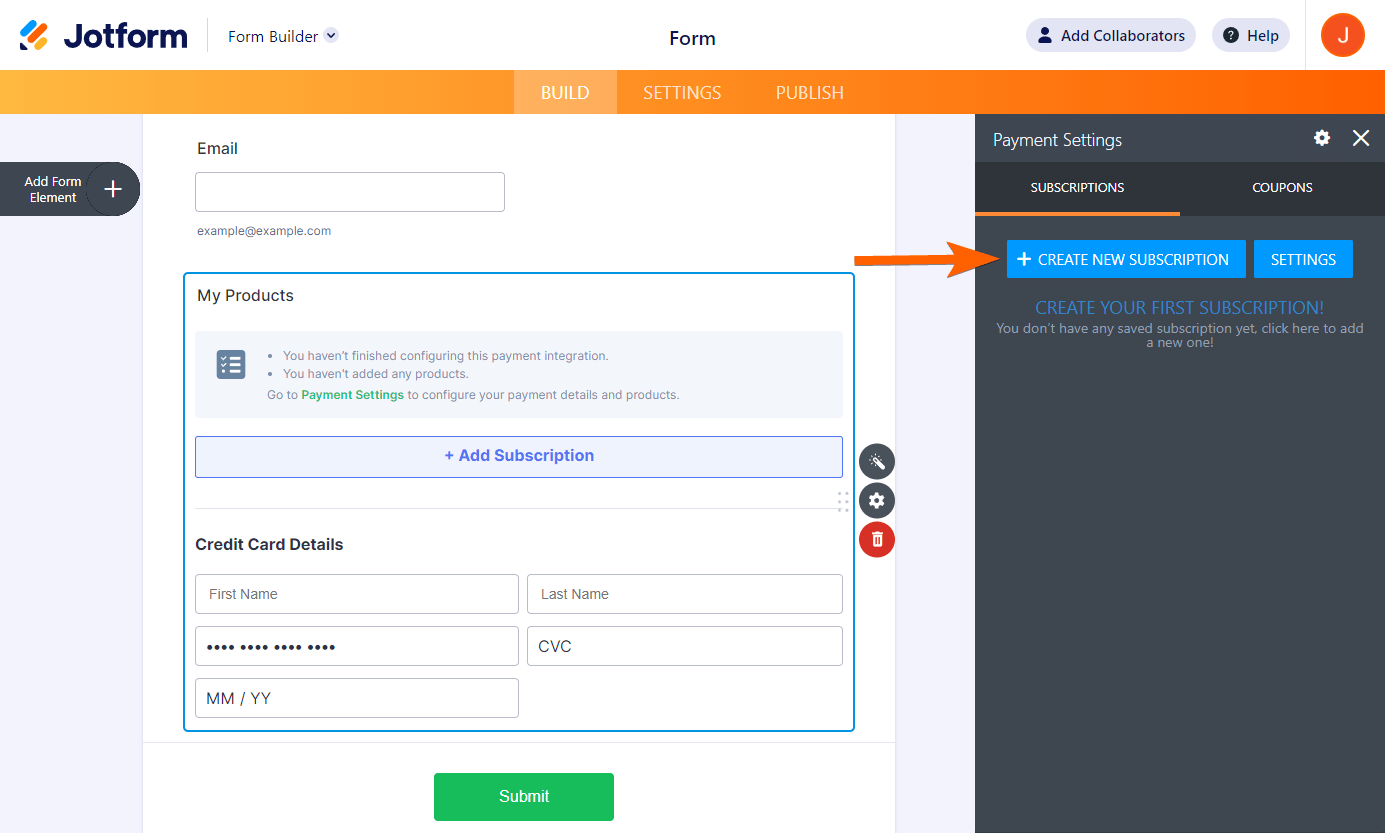The width and height of the screenshot is (1385, 833).
Task: Click the Jotform logo
Action: click(103, 36)
